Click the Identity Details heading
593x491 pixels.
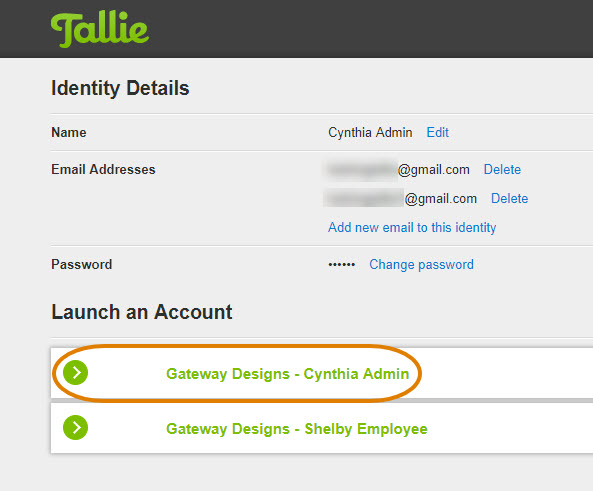coord(120,88)
